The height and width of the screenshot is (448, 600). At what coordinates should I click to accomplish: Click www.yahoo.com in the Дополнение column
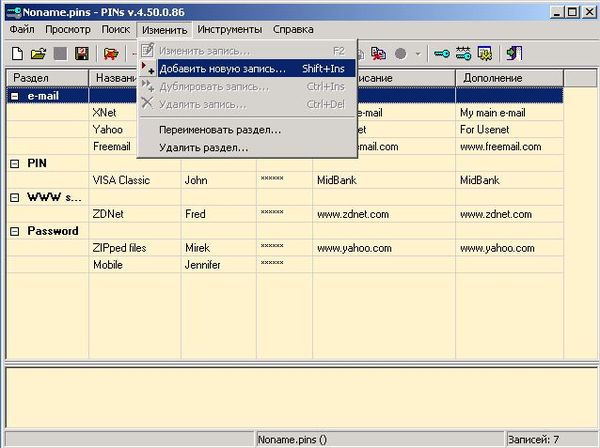(497, 248)
